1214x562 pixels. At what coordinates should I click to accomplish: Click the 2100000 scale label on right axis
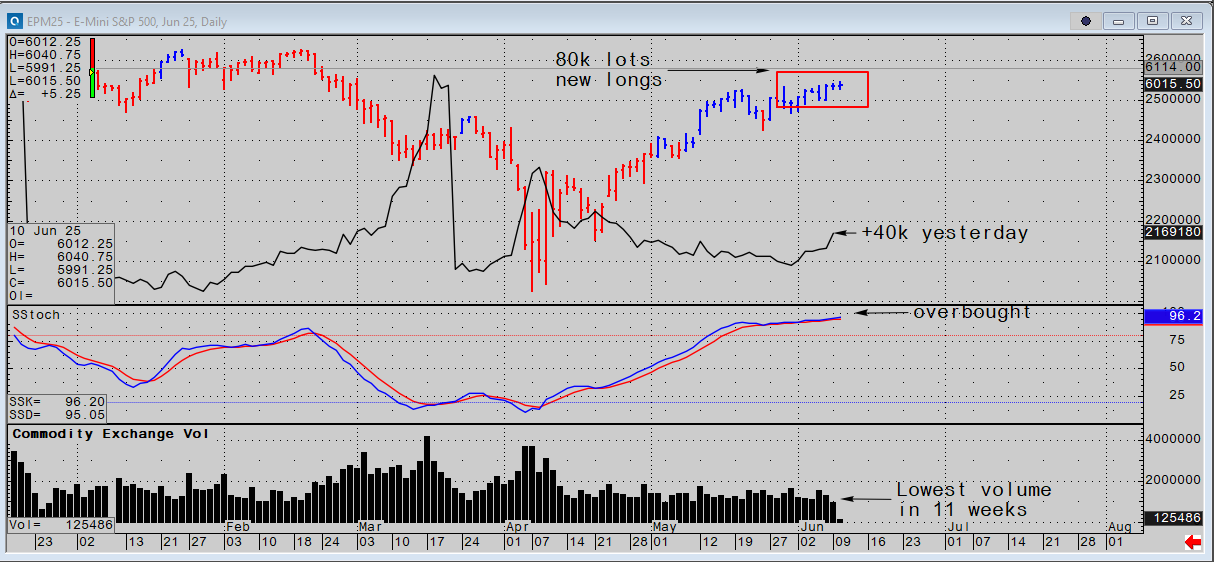pos(1172,259)
